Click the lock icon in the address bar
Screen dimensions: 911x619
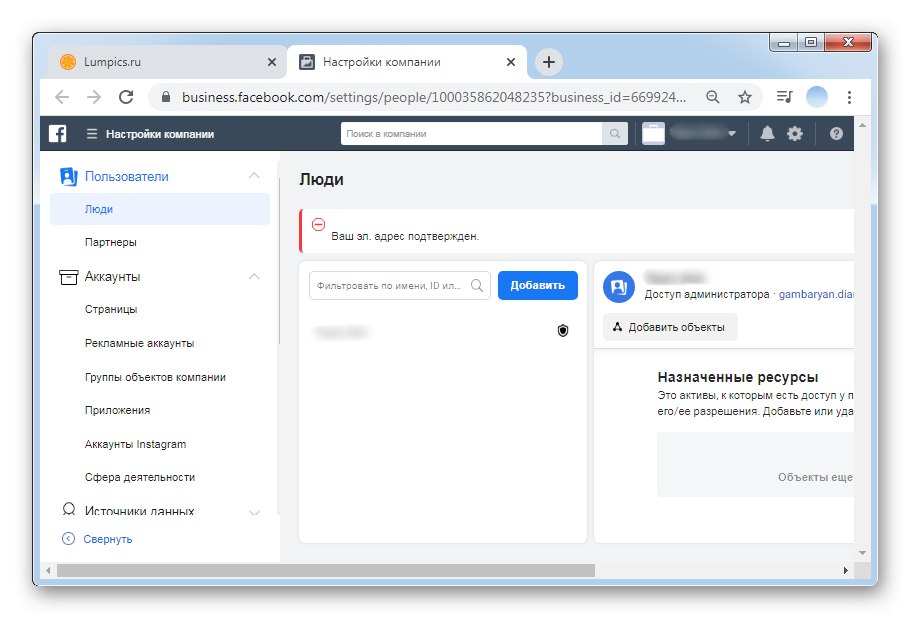pyautogui.click(x=166, y=97)
